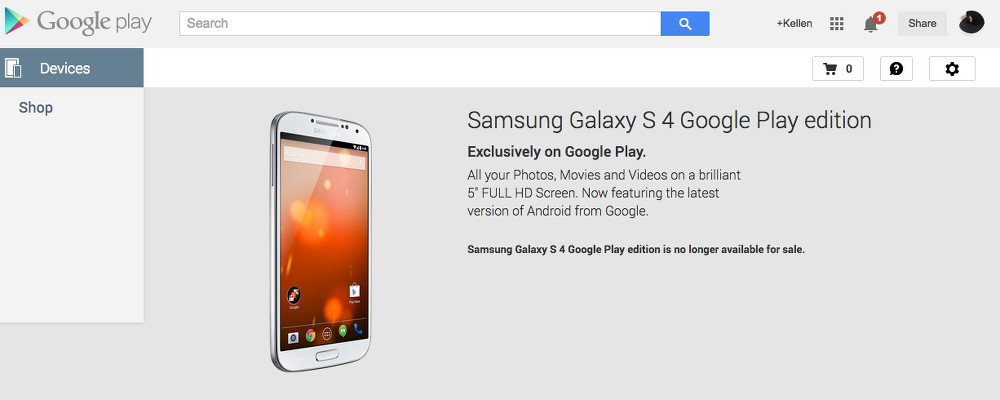This screenshot has height=400, width=1000.
Task: Click the Samsung Galaxy S 4 title
Action: (x=669, y=121)
